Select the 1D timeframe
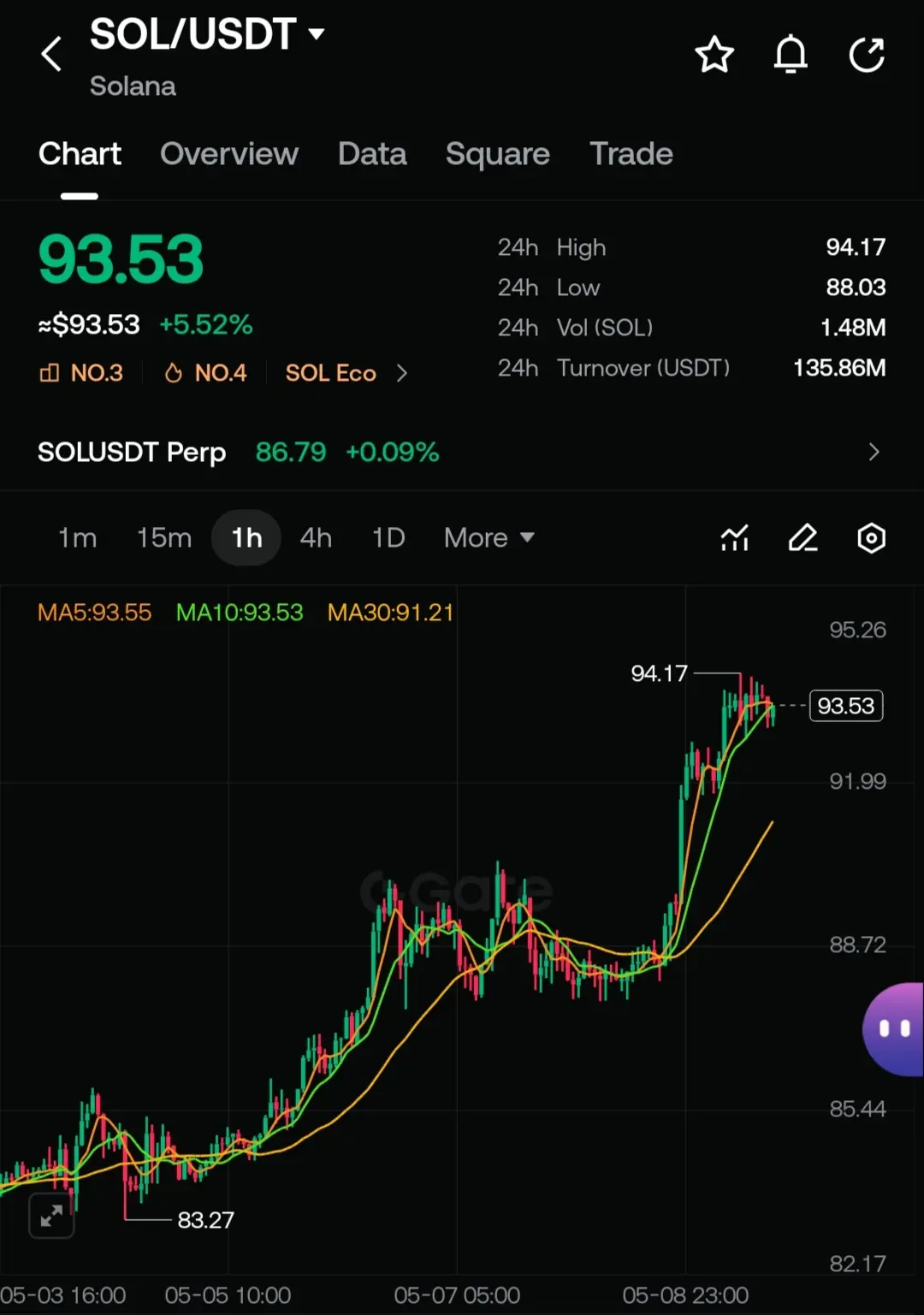Image resolution: width=924 pixels, height=1315 pixels. (x=388, y=538)
